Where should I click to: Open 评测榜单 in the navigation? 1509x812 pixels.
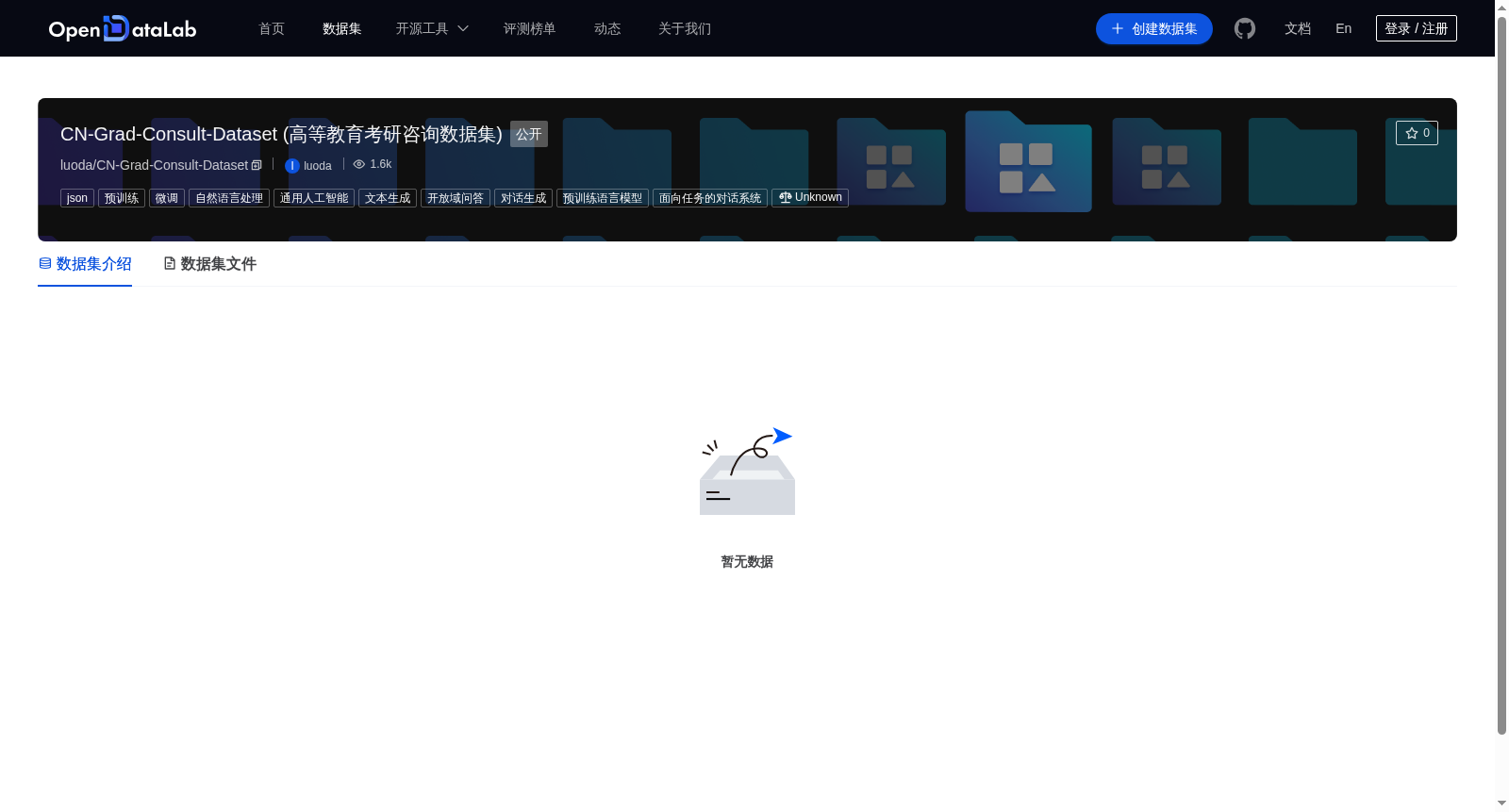point(530,28)
